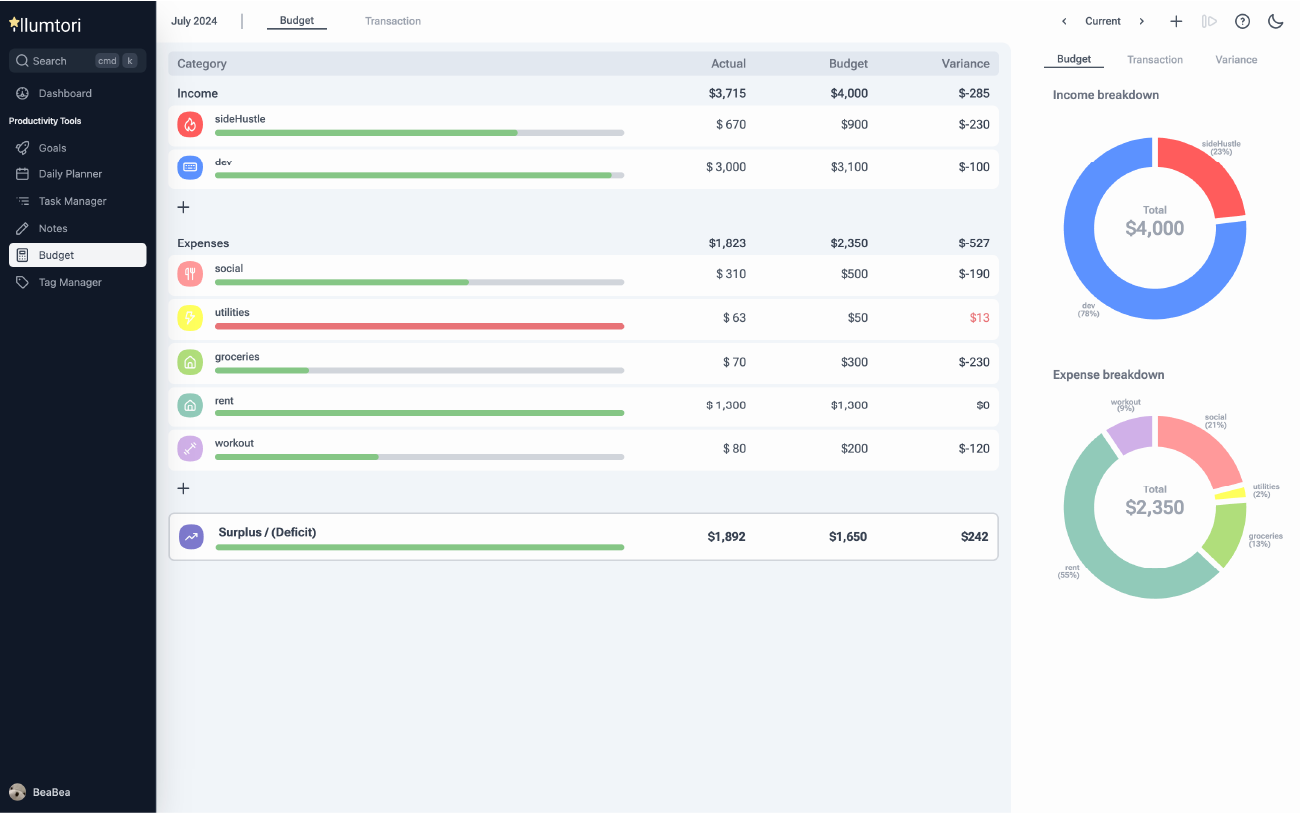This screenshot has width=1301, height=813.
Task: Click the groceries progress bar
Action: pyautogui.click(x=419, y=370)
